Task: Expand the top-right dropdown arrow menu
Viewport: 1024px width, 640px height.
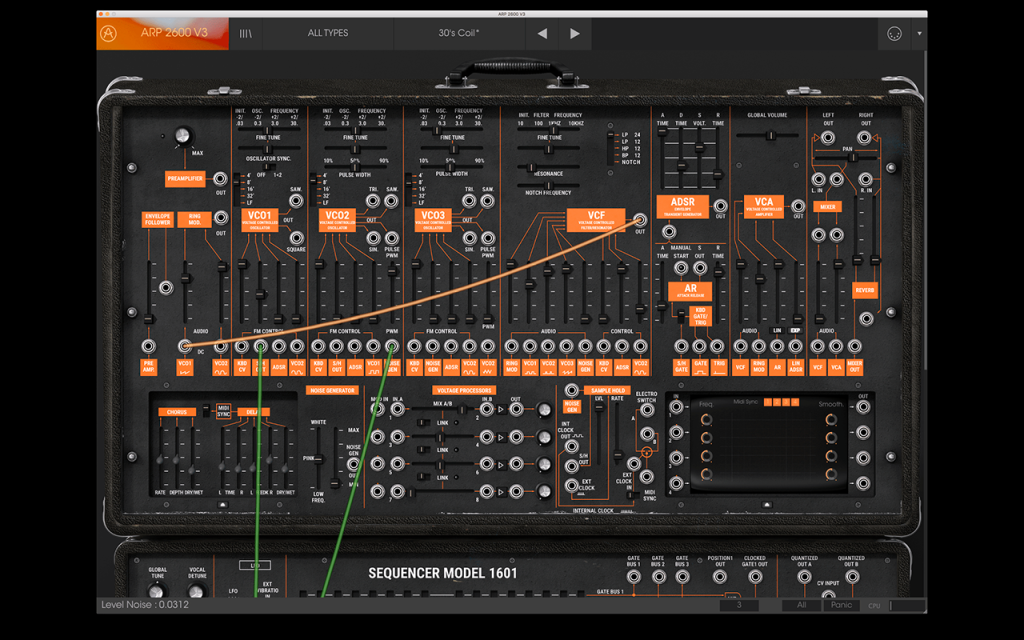Action: pos(920,33)
